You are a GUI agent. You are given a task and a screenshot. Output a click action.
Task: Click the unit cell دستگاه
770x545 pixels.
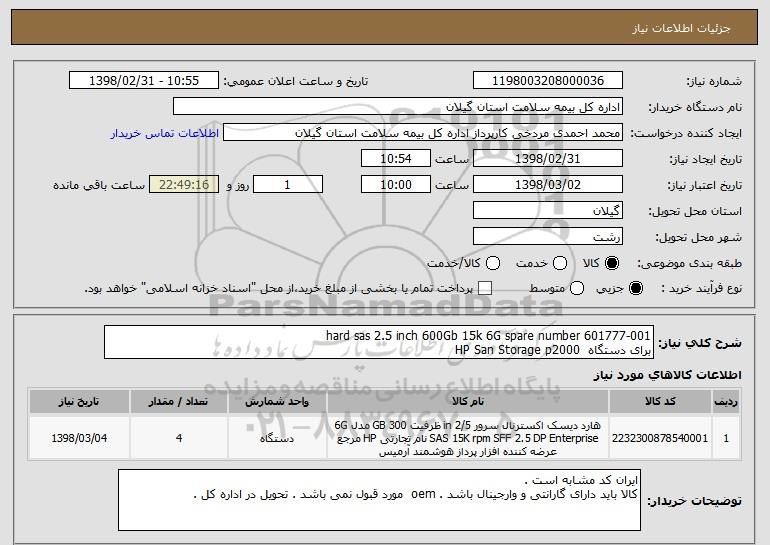(x=277, y=438)
